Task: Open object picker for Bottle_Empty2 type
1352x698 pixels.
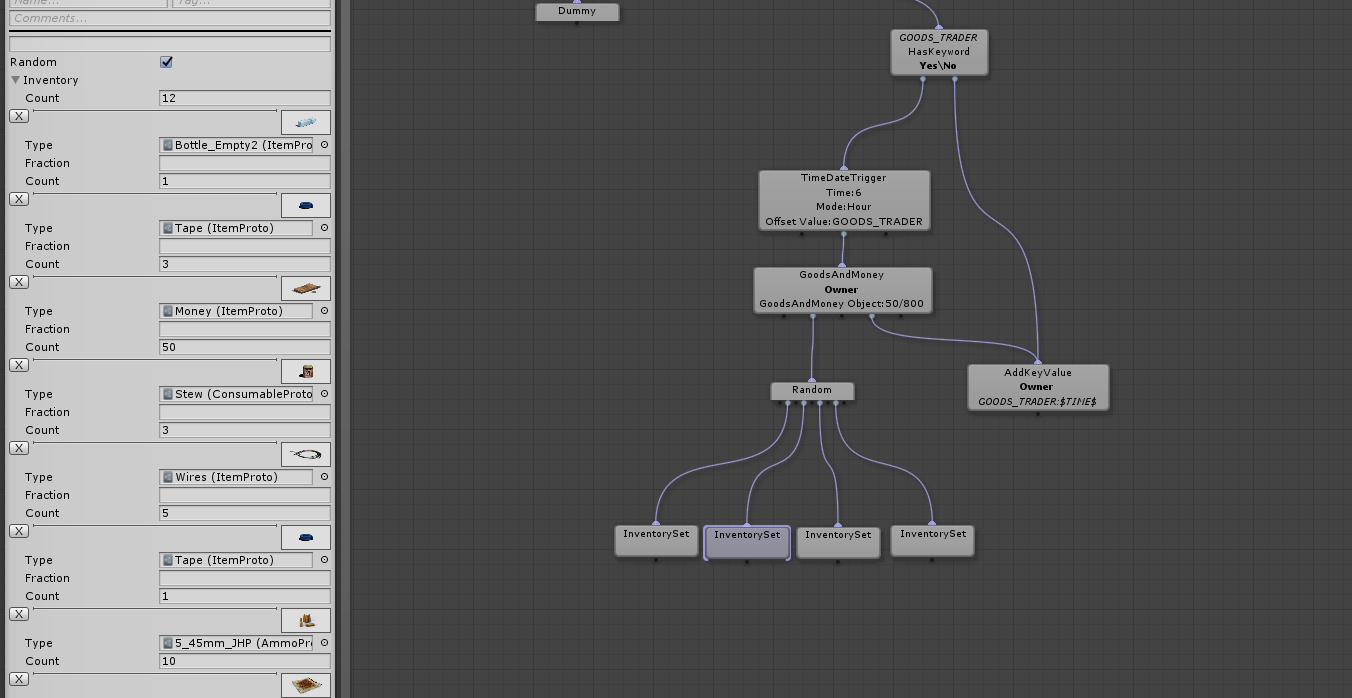Action: (x=324, y=145)
